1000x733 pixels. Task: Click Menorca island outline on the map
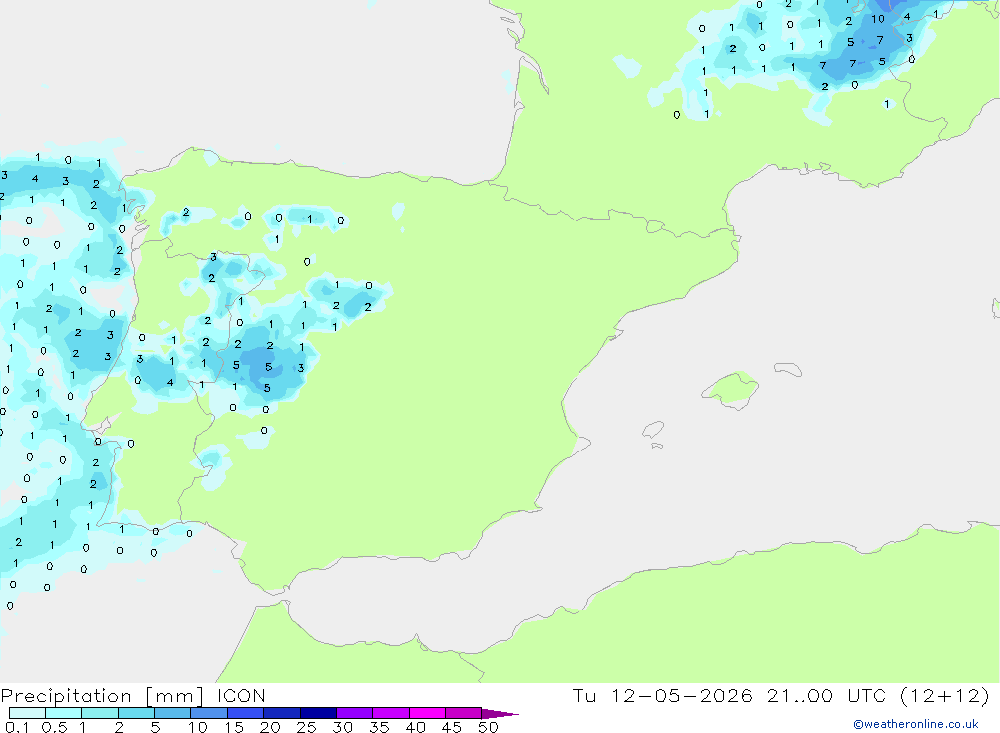(788, 369)
